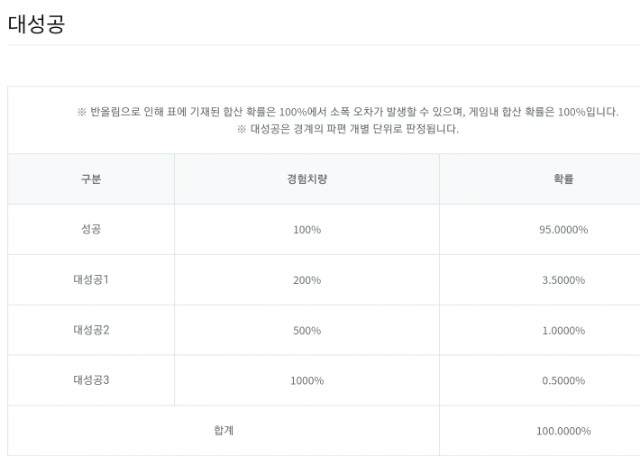Click the 100% experience value cell
Image resolution: width=640 pixels, height=456 pixels.
click(306, 230)
